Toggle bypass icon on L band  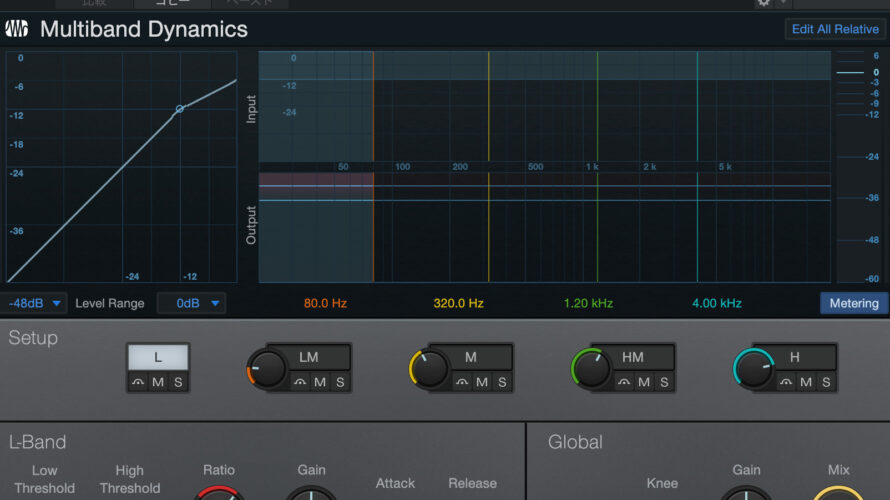click(138, 383)
